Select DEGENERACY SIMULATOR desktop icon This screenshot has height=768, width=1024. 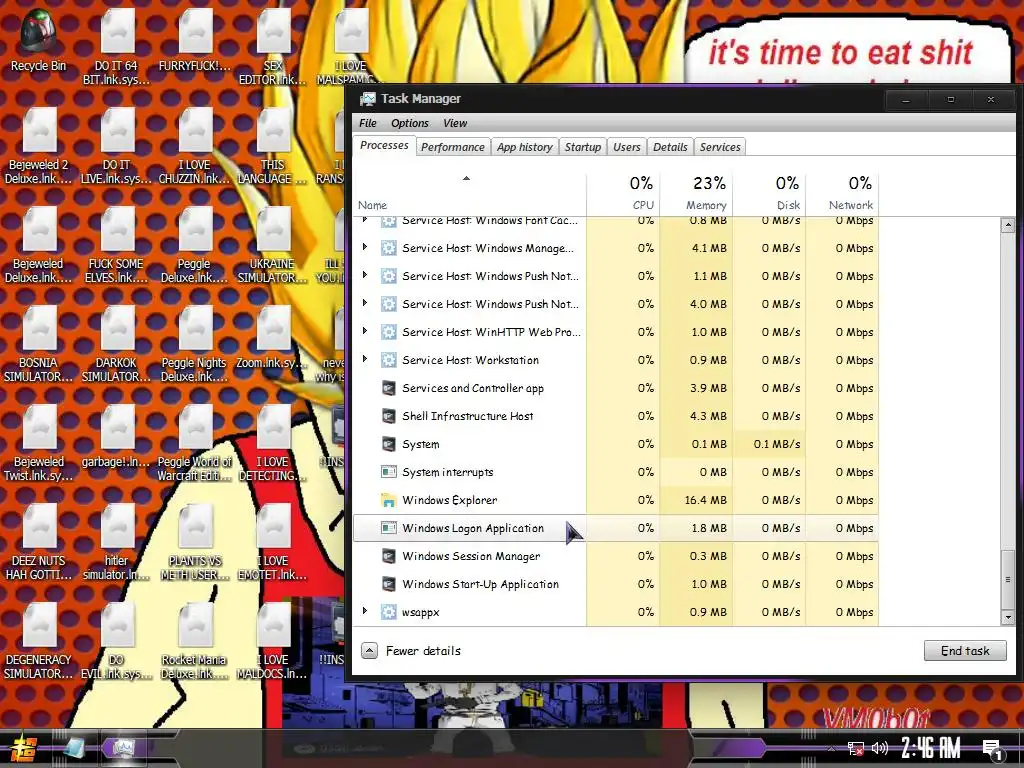pyautogui.click(x=38, y=642)
